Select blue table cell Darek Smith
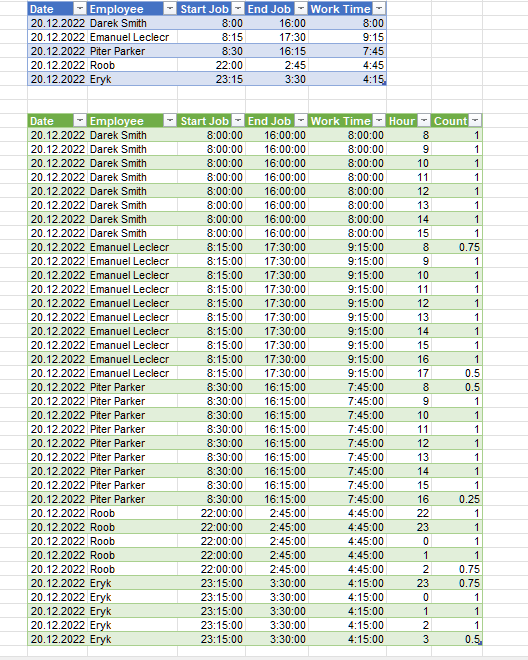528x660 pixels. click(132, 23)
